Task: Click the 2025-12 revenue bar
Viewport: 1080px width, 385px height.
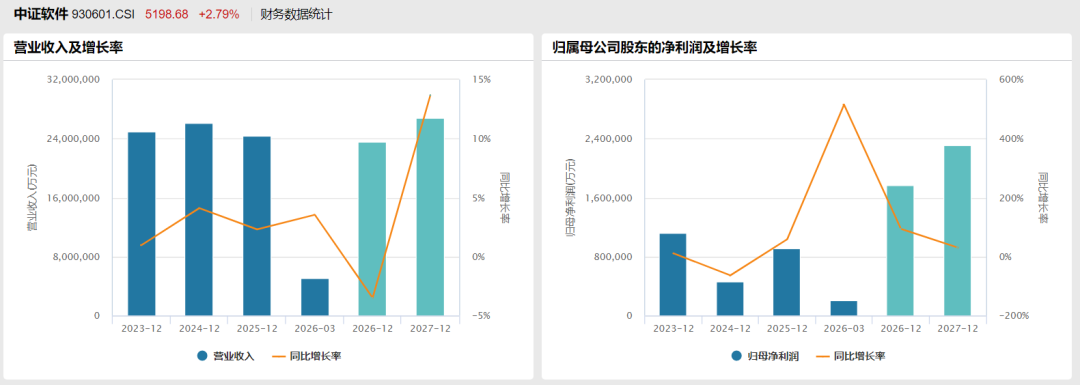Action: pos(257,226)
